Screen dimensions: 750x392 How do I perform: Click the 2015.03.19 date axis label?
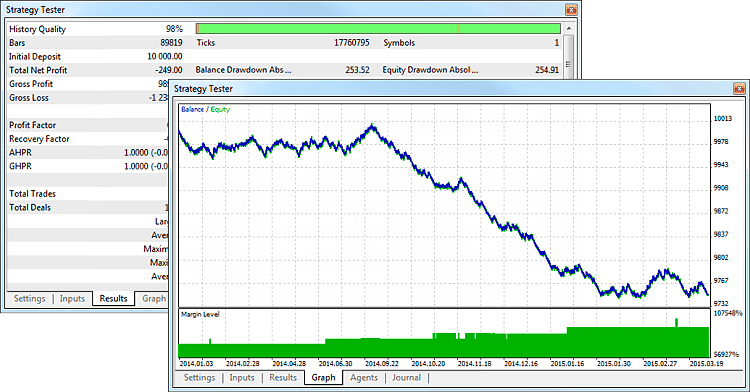[706, 364]
